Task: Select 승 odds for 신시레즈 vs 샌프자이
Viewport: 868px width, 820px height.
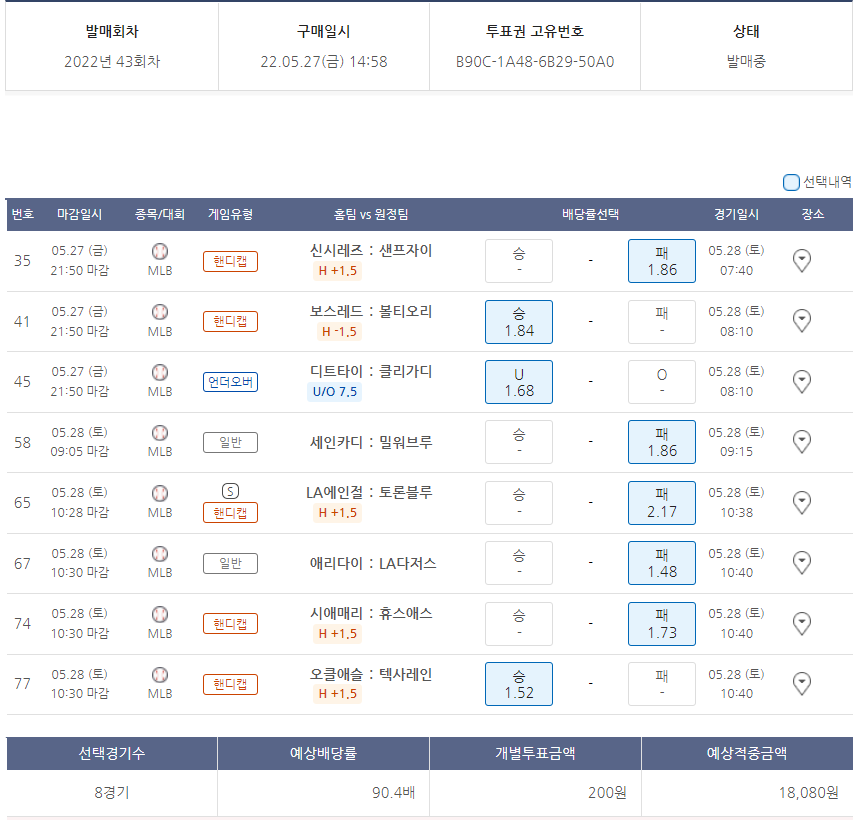Action: coord(519,261)
